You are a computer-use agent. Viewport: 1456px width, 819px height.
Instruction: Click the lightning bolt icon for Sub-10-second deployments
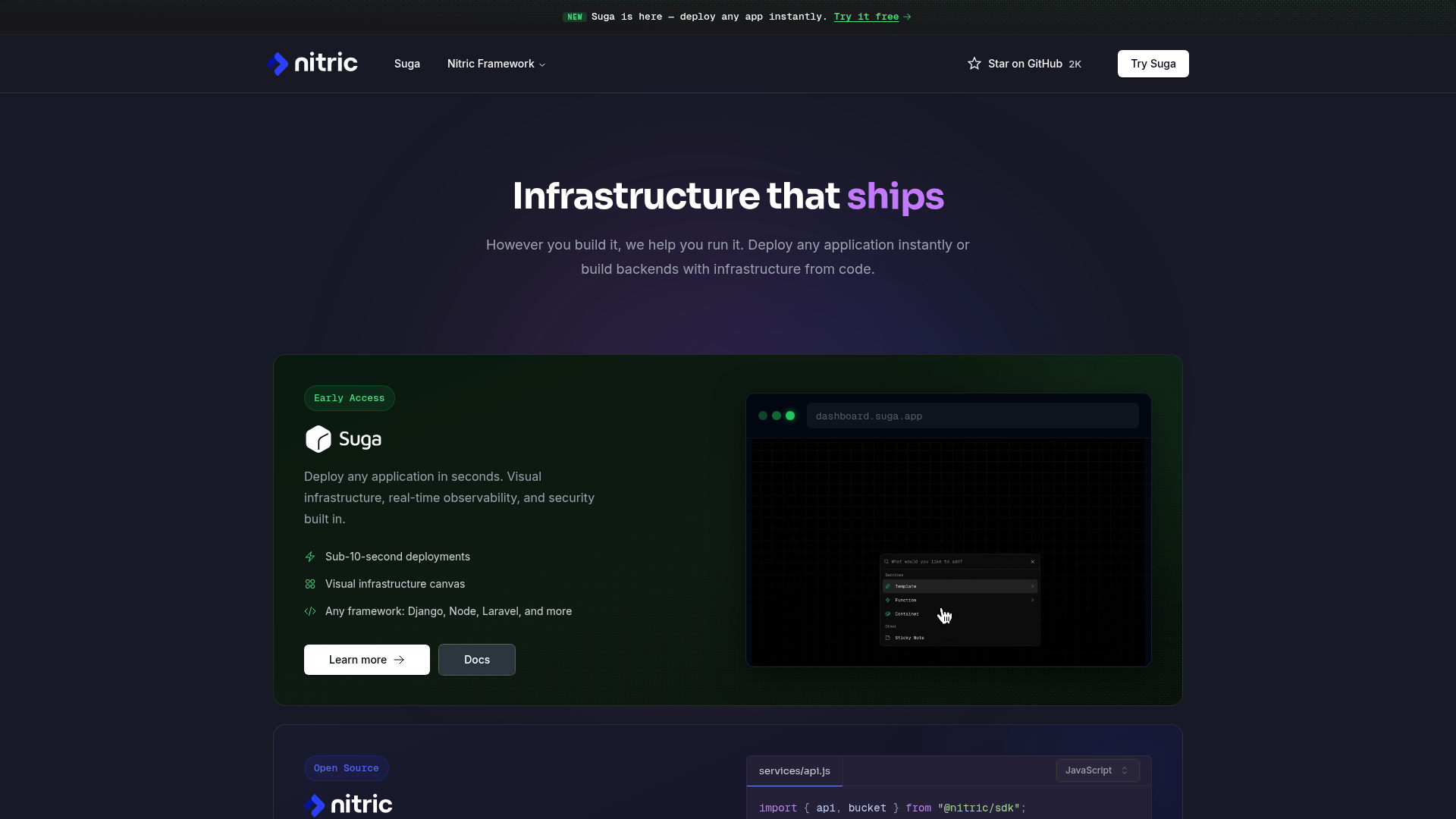(310, 557)
